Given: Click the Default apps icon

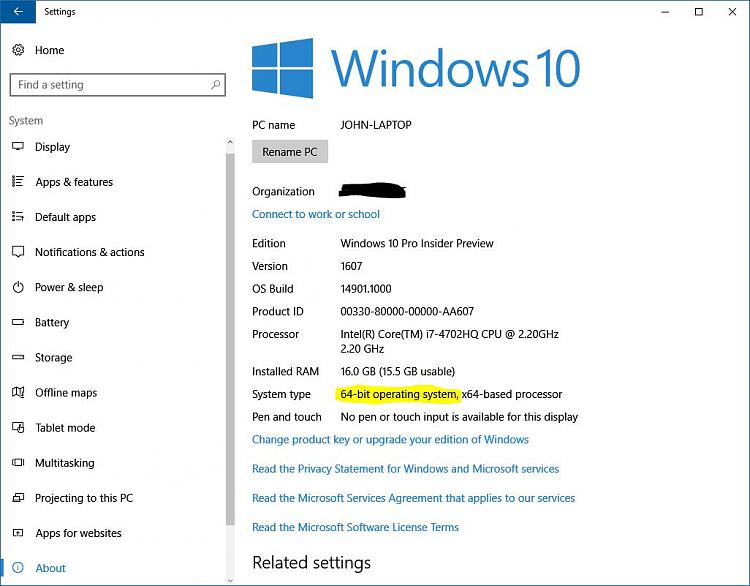Looking at the screenshot, I should click(x=18, y=217).
